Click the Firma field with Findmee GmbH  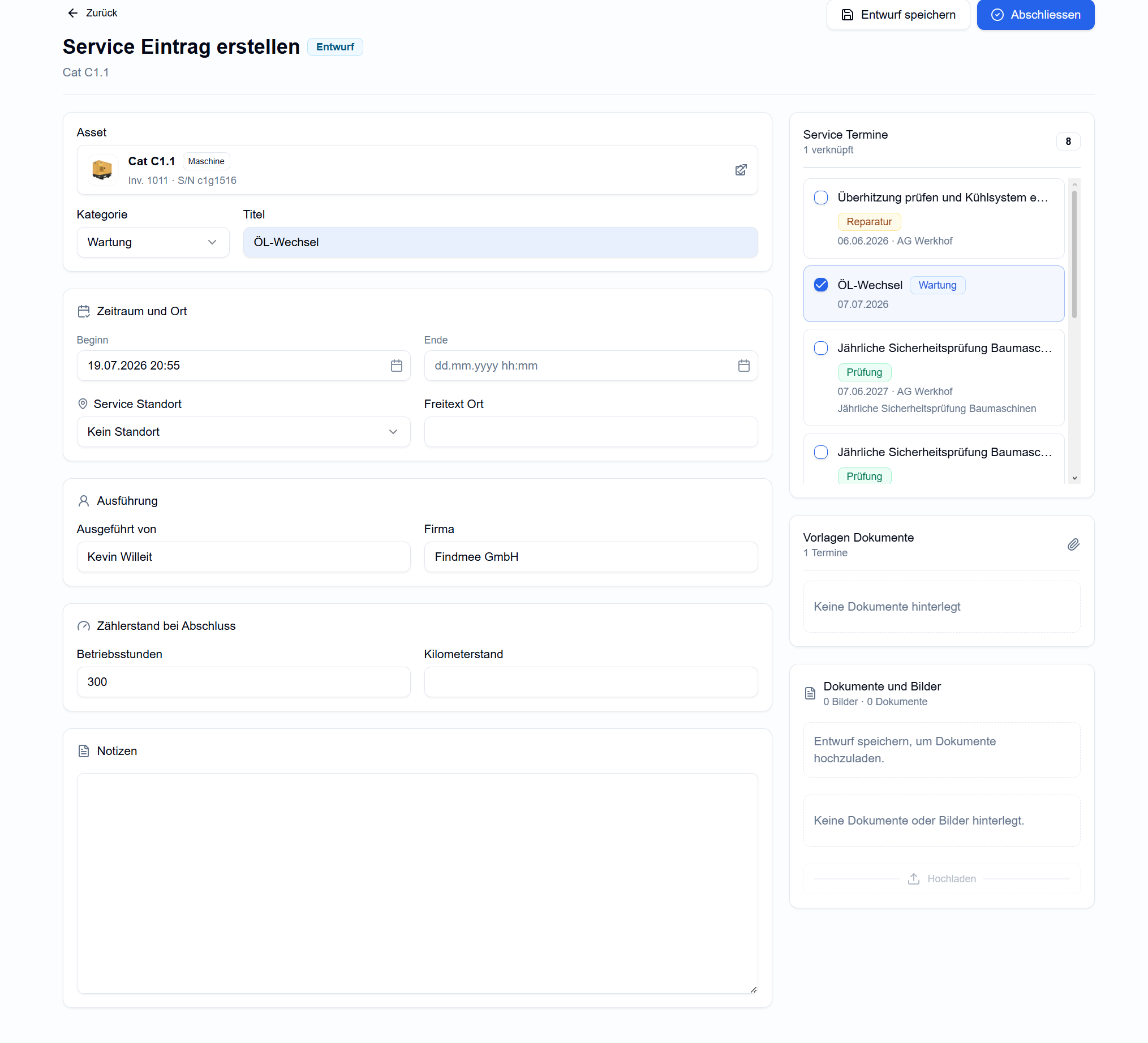click(x=591, y=557)
